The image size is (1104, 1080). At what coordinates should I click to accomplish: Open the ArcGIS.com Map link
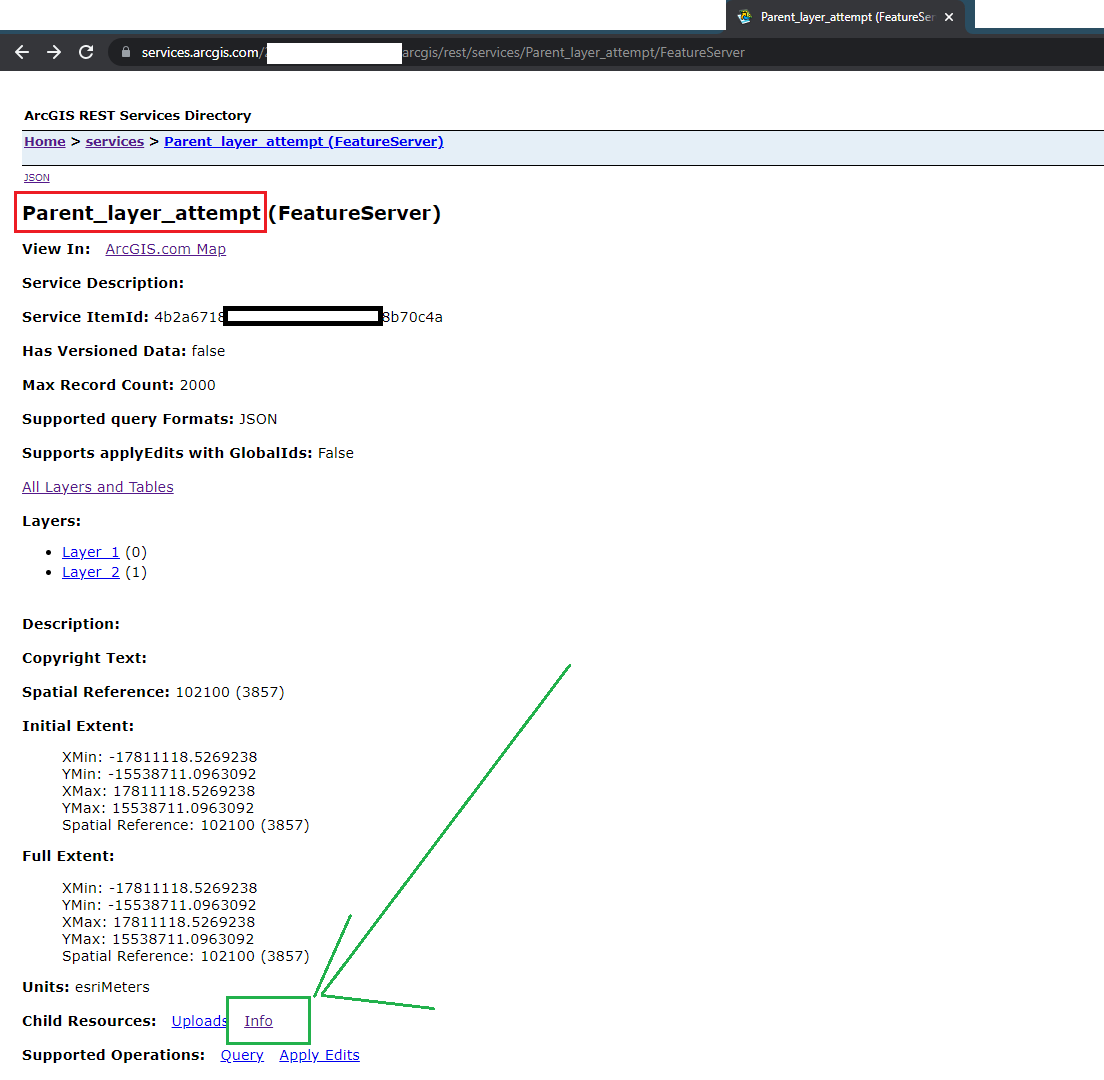pos(165,249)
